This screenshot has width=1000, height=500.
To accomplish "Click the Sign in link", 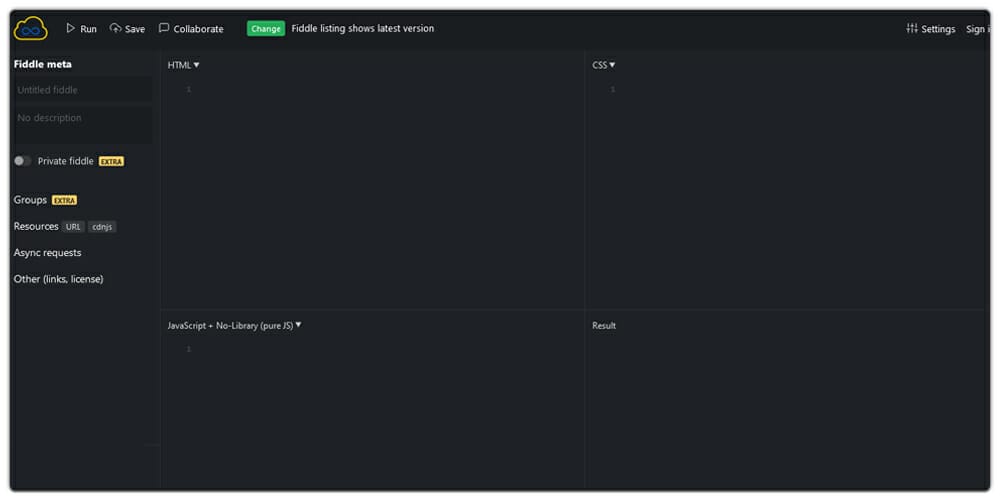I will pos(978,29).
